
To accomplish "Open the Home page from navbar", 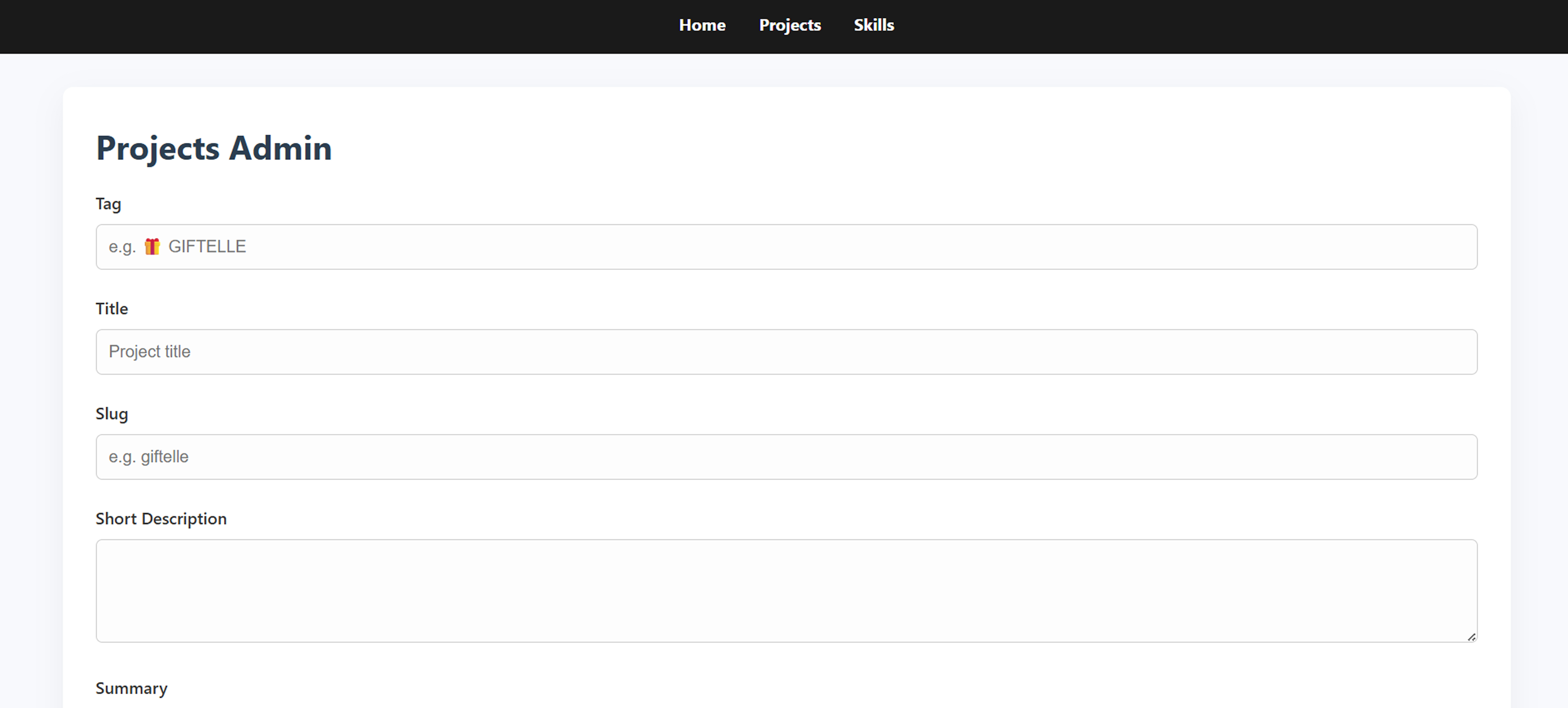I will point(702,25).
